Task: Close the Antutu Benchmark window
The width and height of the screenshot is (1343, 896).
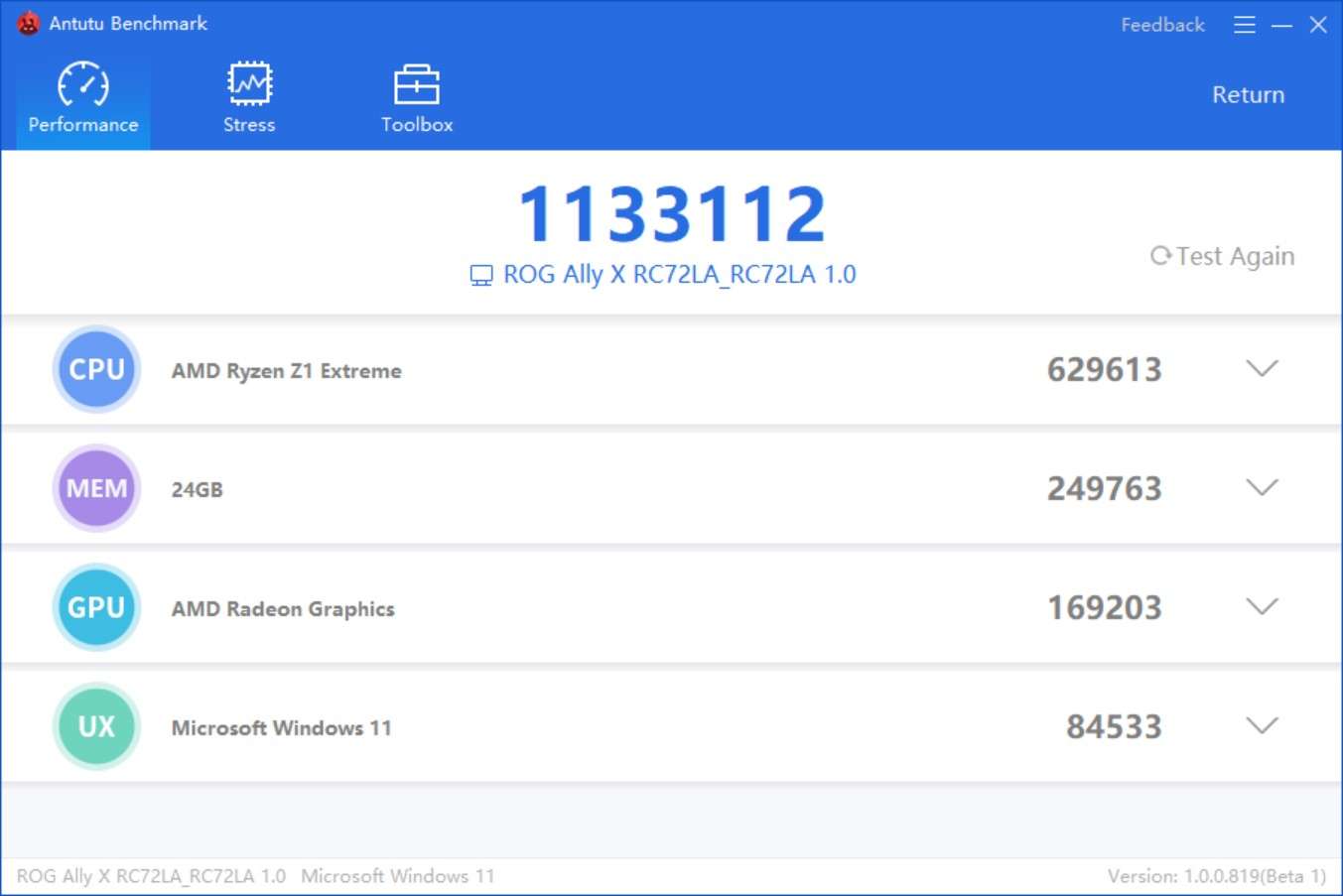Action: tap(1318, 25)
